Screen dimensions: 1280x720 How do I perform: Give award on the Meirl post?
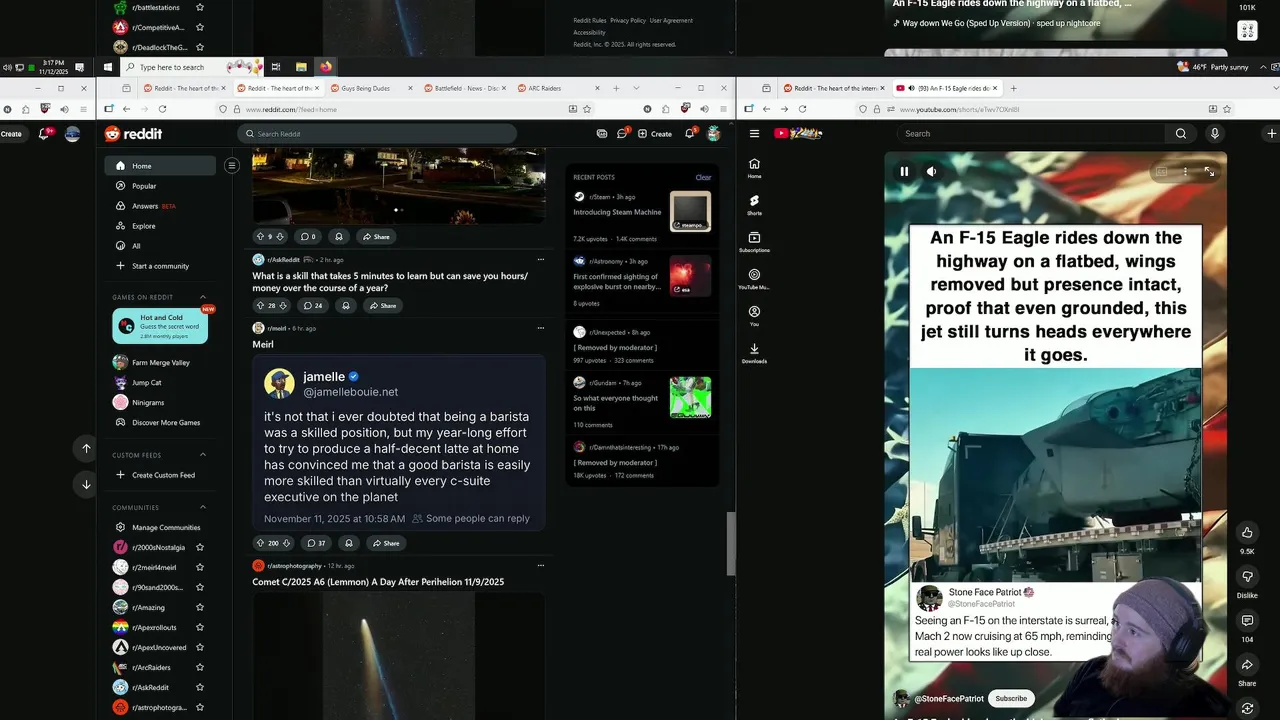[348, 543]
